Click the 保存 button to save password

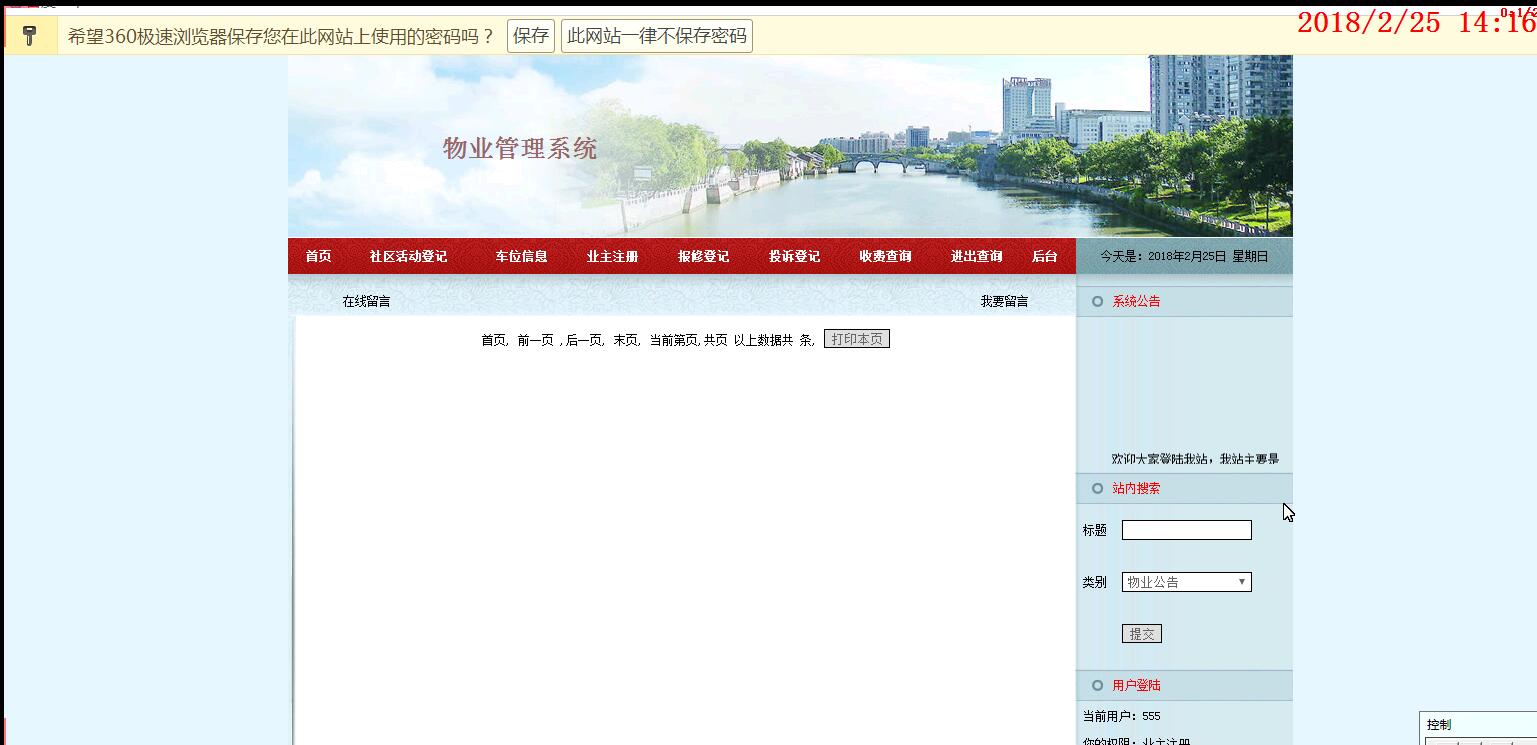point(531,36)
